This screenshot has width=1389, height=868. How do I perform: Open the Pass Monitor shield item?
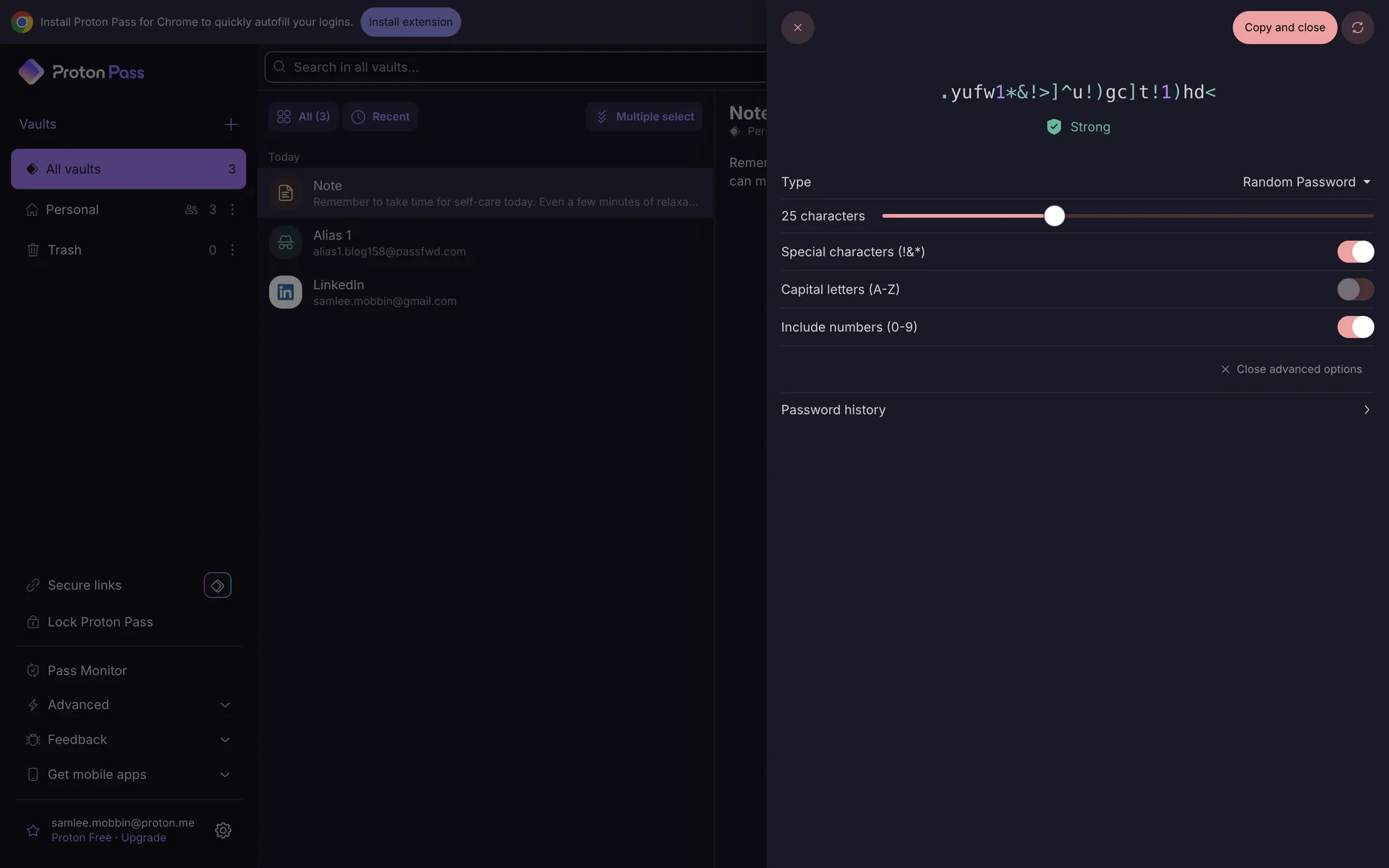tap(87, 671)
